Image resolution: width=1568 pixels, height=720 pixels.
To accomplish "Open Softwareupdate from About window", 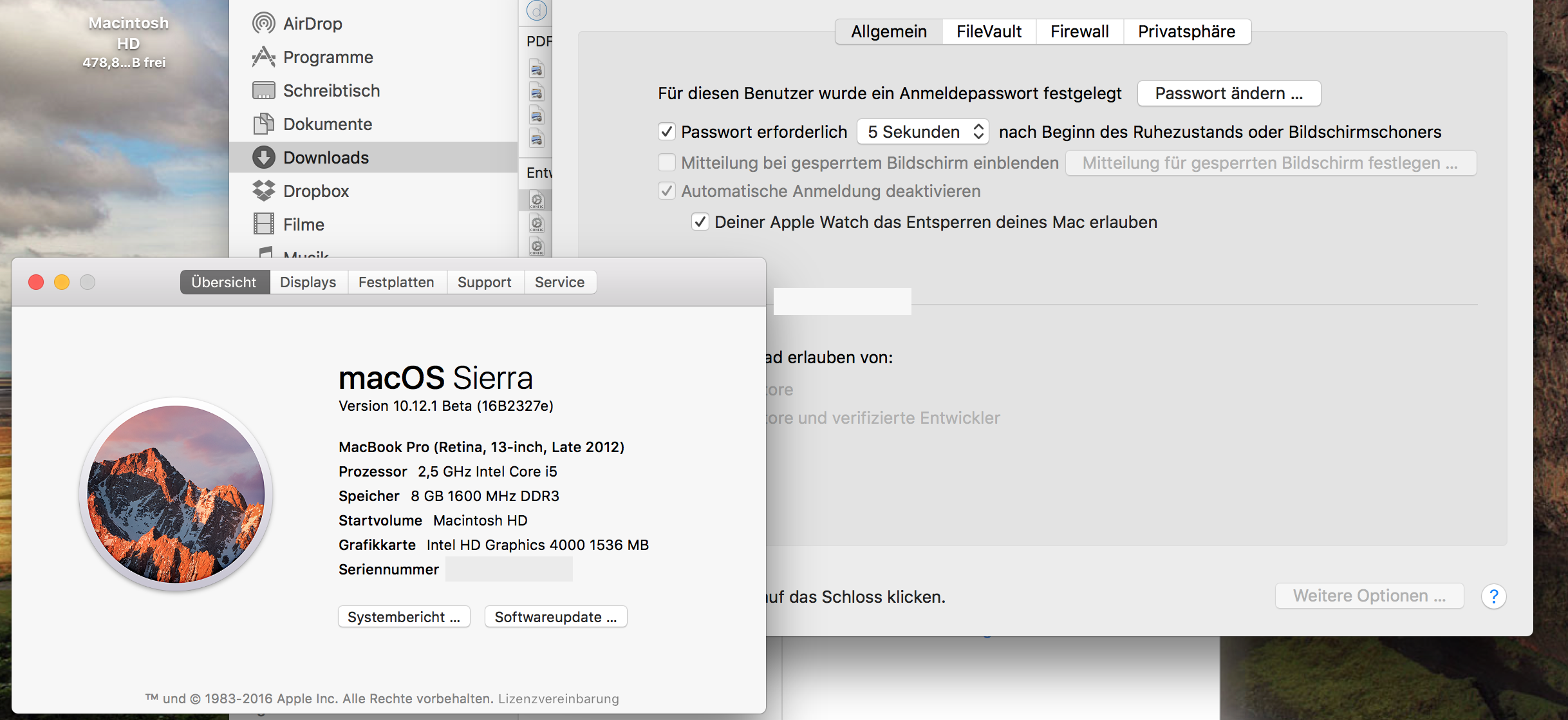I will [555, 617].
